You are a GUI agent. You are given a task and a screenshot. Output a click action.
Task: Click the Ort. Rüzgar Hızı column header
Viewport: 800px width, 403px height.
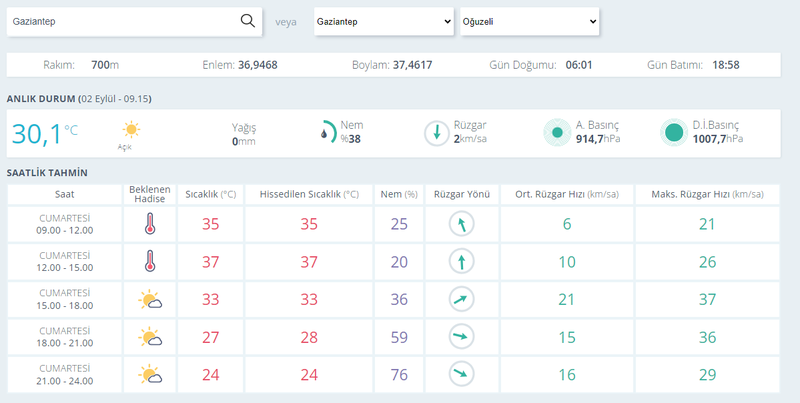pos(567,194)
